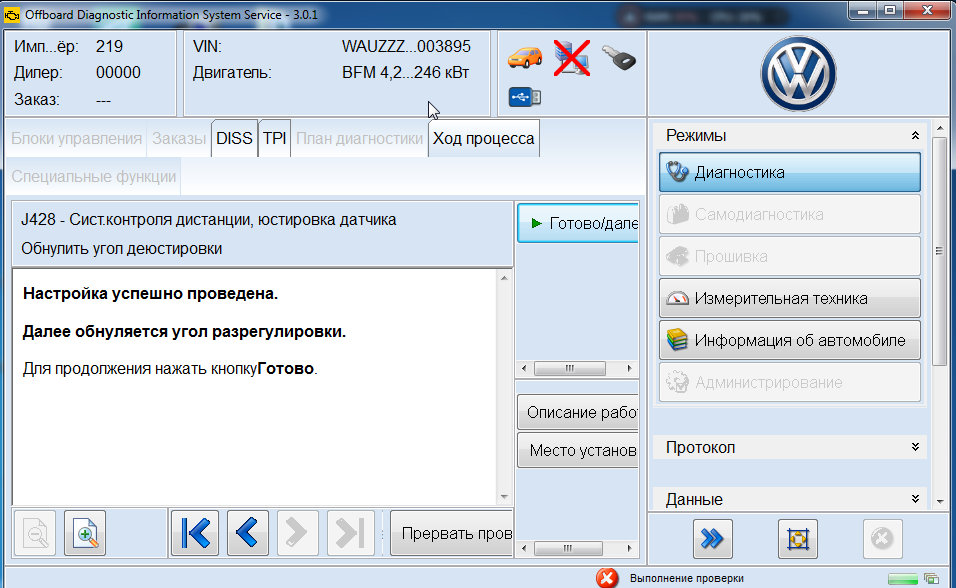Go back one step with arrow

pyautogui.click(x=248, y=535)
